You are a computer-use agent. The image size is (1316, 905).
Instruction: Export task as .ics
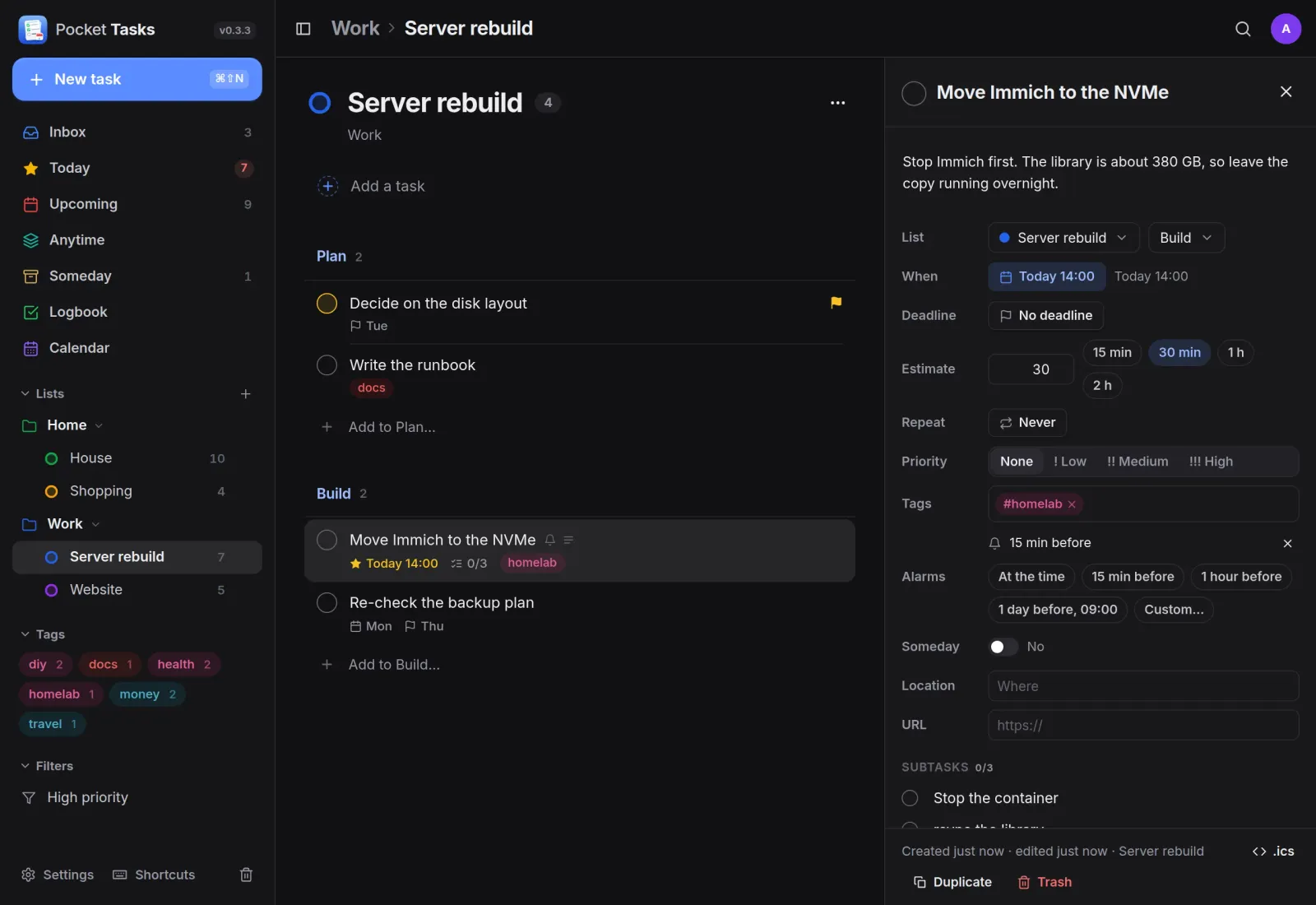(x=1273, y=852)
